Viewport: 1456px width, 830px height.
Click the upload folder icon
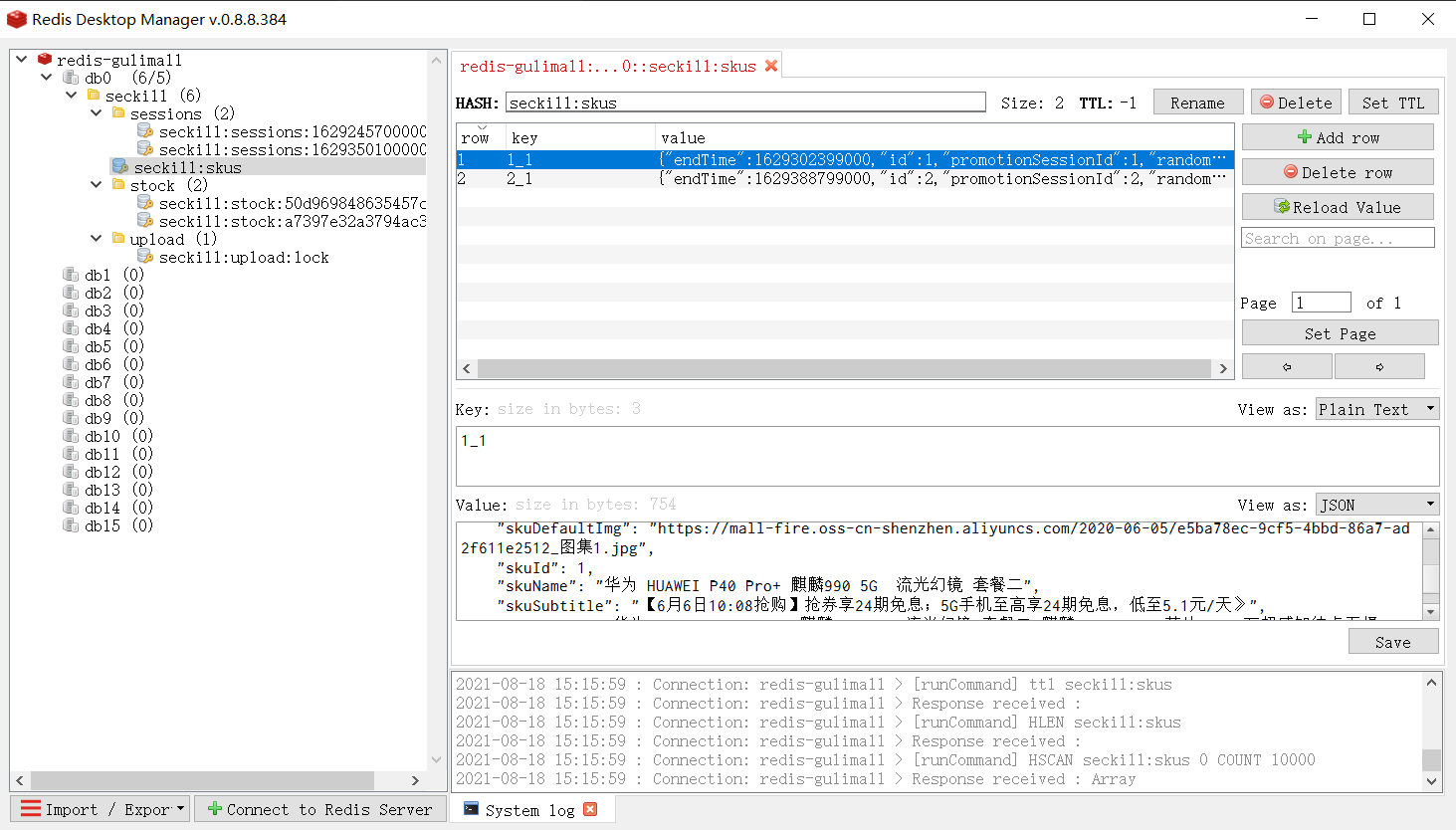click(x=118, y=239)
